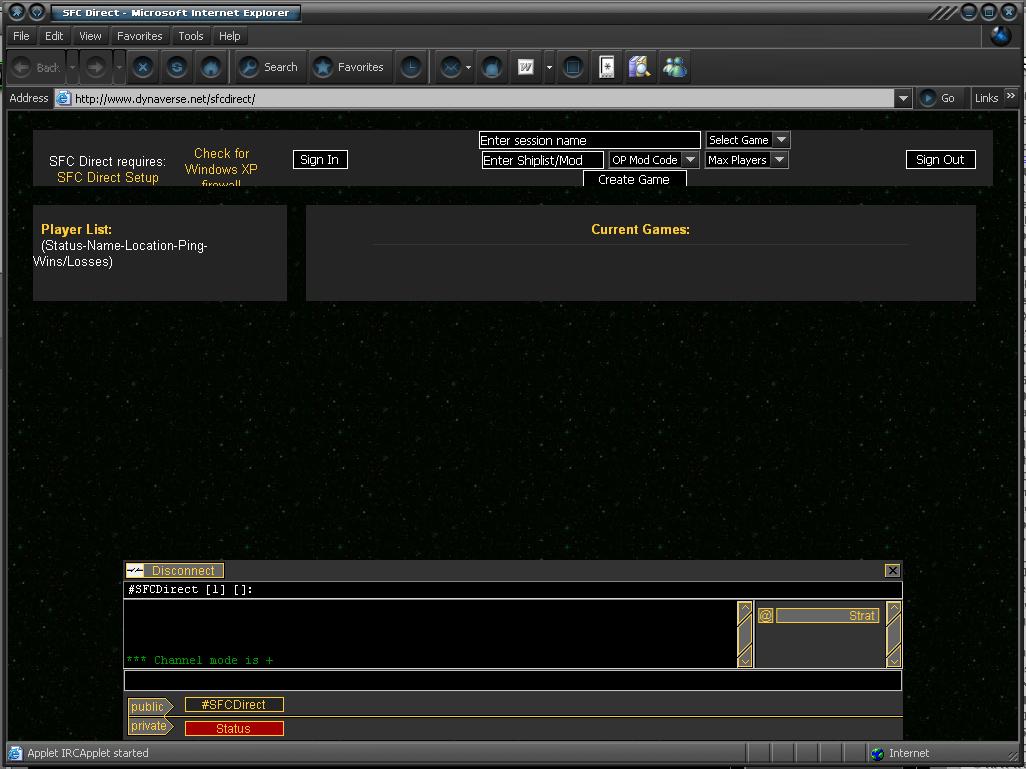Go to the browser Home page icon
Viewport: 1026px width, 769px height.
coord(211,67)
